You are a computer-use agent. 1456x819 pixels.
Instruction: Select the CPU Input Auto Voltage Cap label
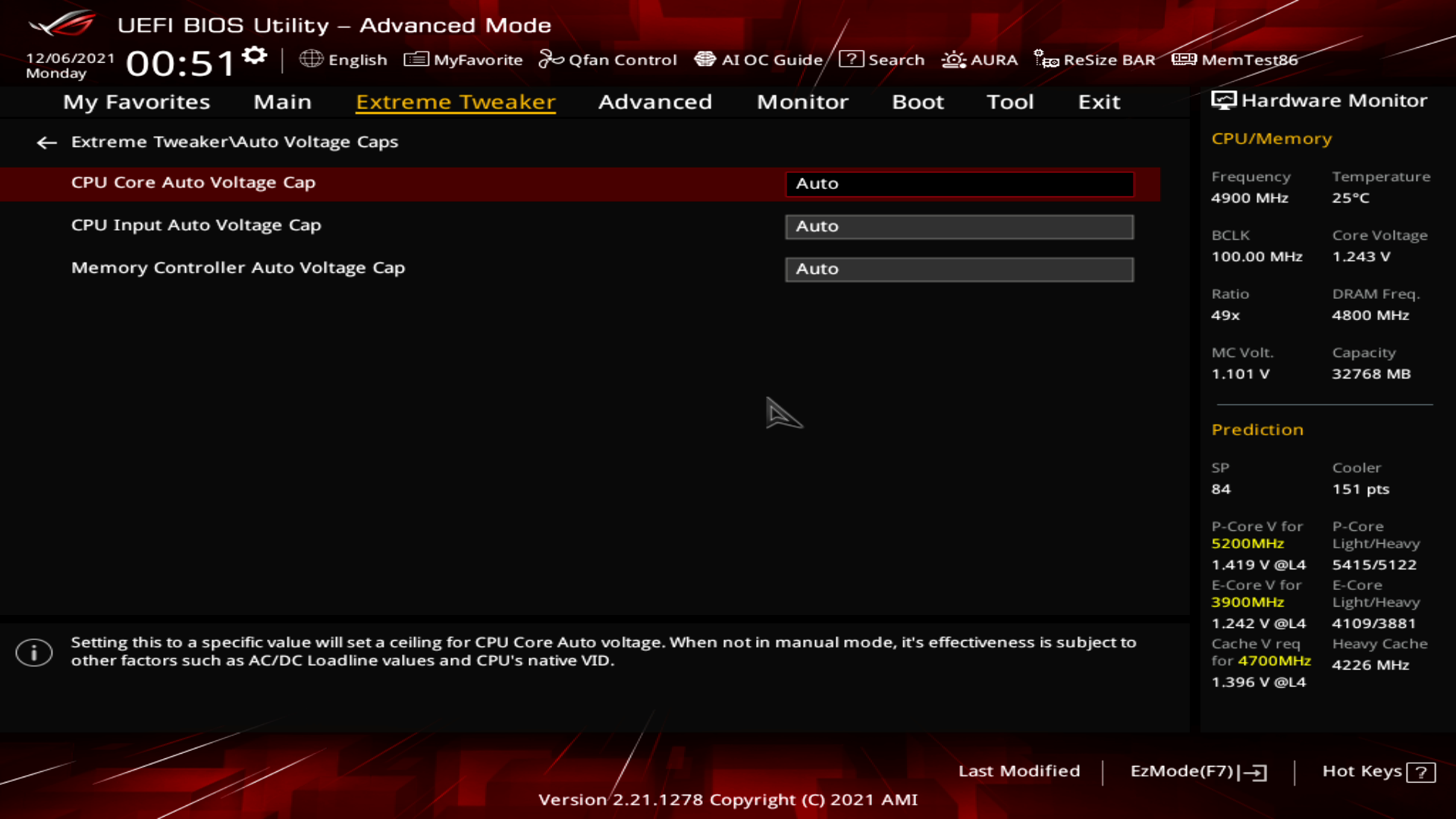point(196,225)
